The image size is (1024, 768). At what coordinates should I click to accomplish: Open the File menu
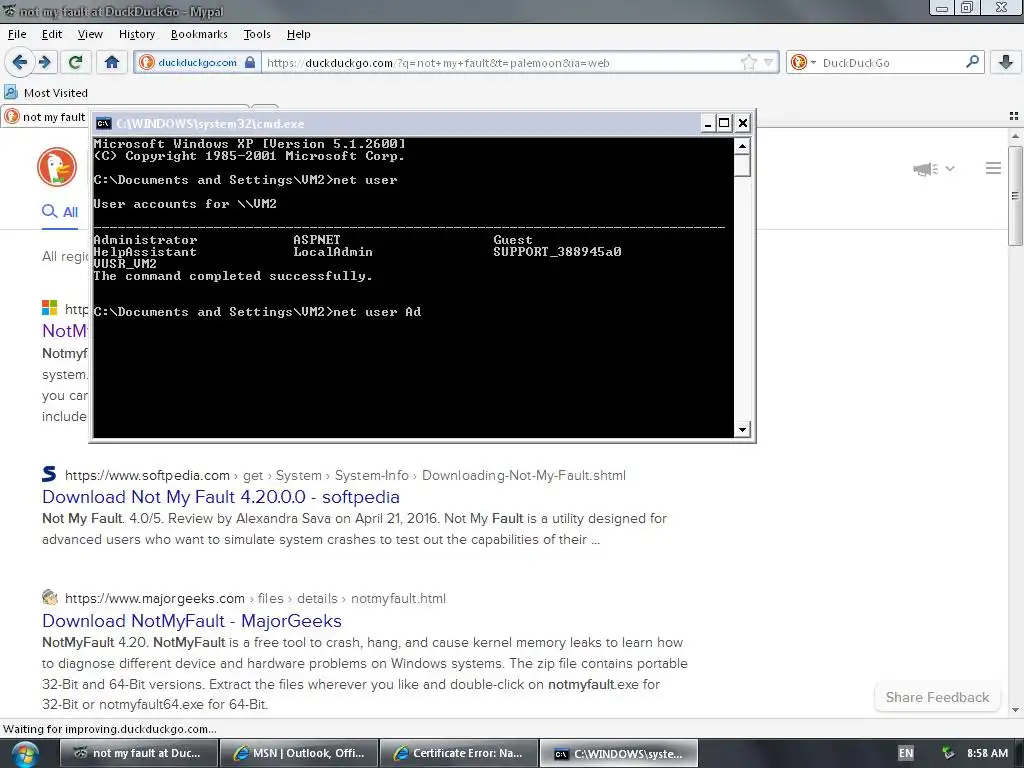click(17, 34)
